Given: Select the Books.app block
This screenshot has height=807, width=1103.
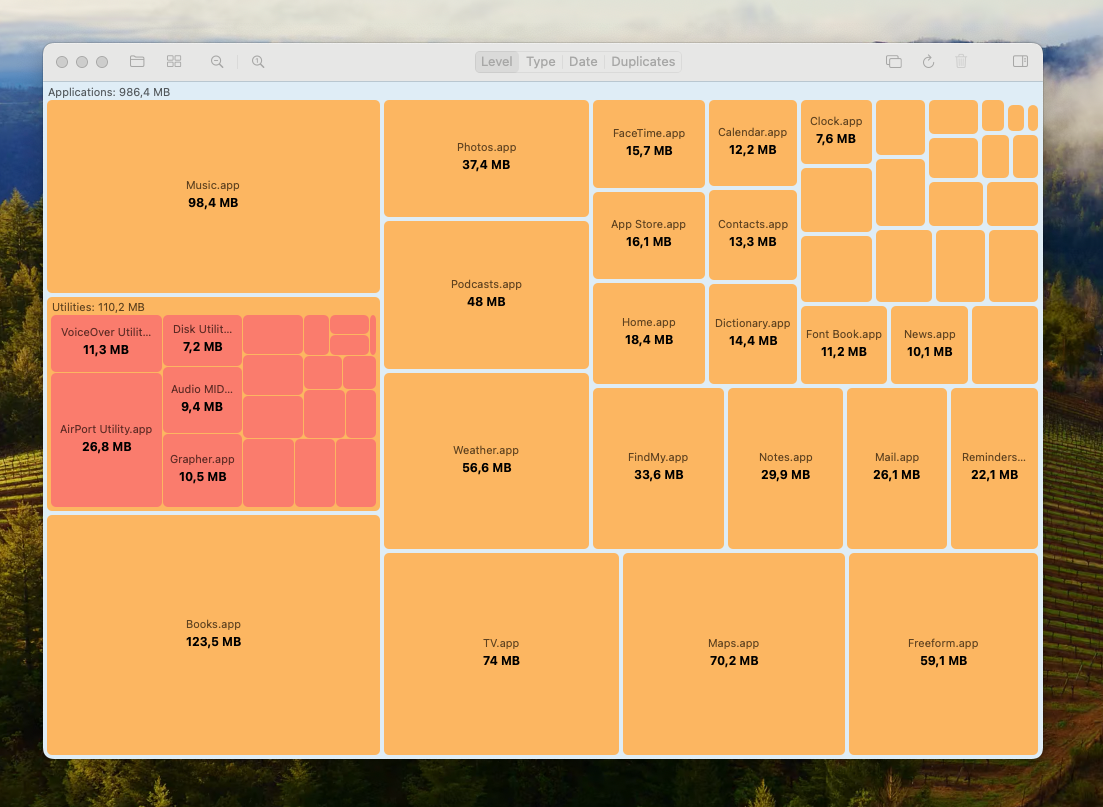Looking at the screenshot, I should [213, 634].
